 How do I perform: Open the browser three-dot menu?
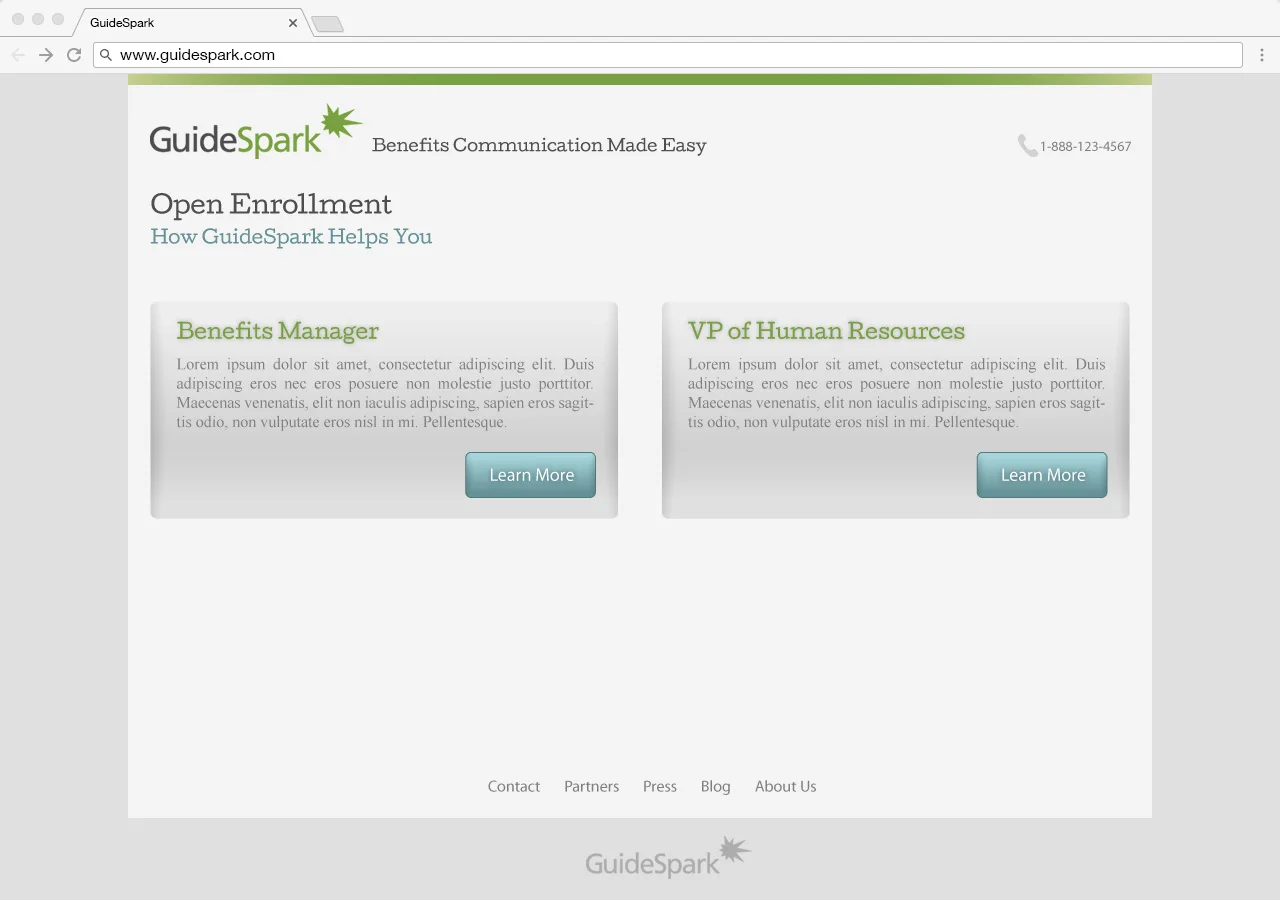pos(1262,55)
